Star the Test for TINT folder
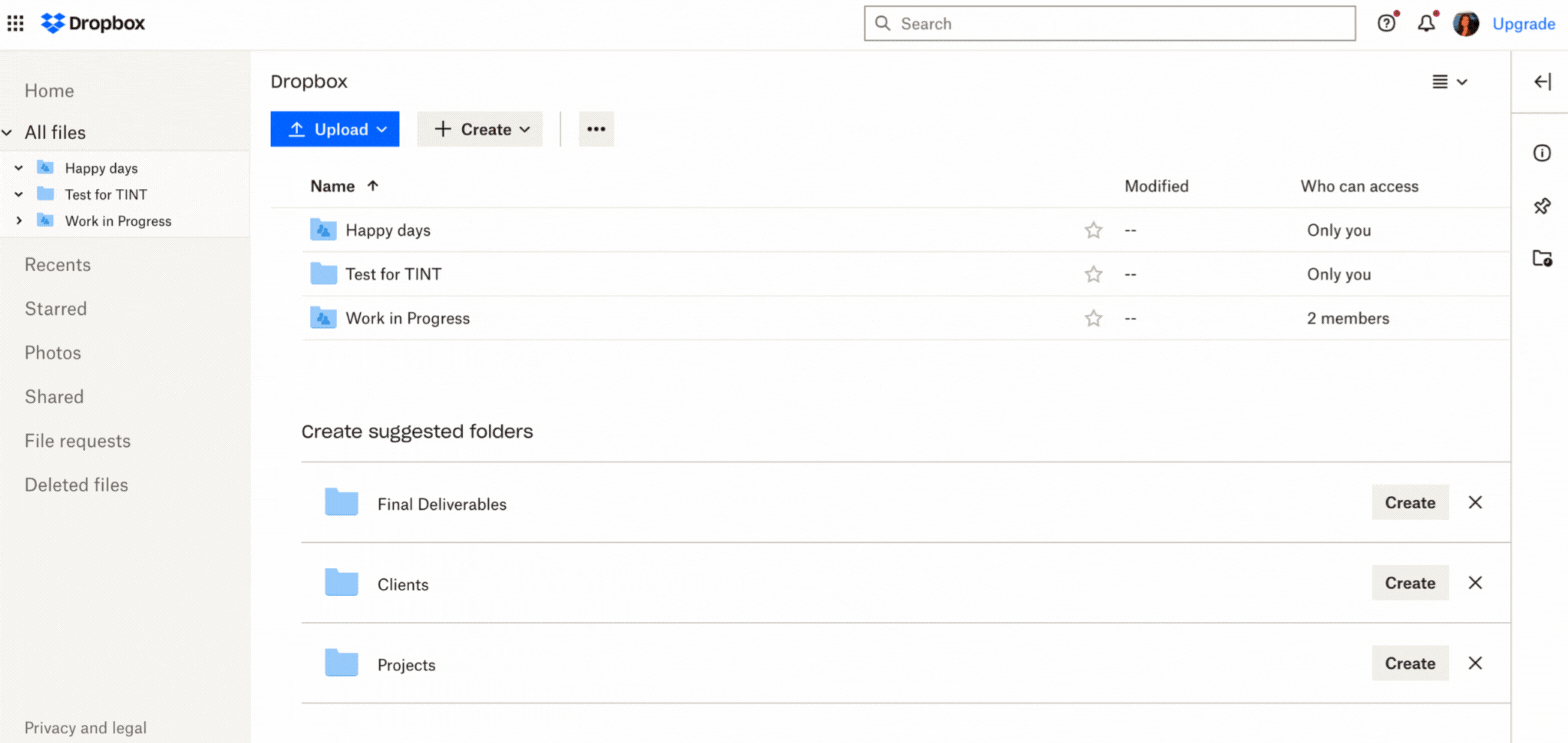Screen dimensions: 1568x743 1093,274
